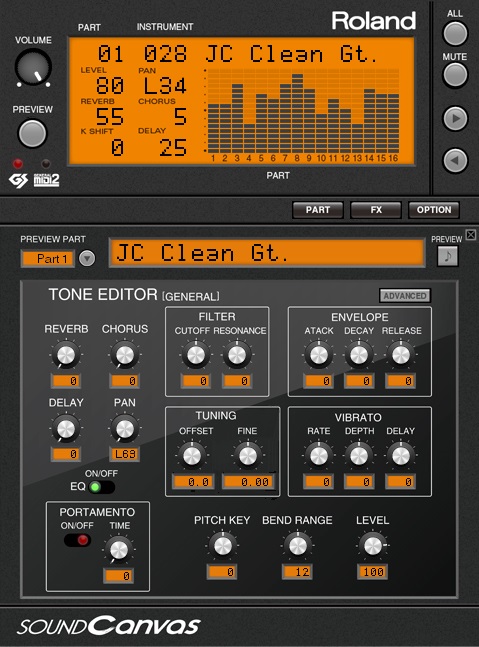Click the filter CUTOFF value field
Image resolution: width=479 pixels, height=647 pixels.
click(196, 381)
